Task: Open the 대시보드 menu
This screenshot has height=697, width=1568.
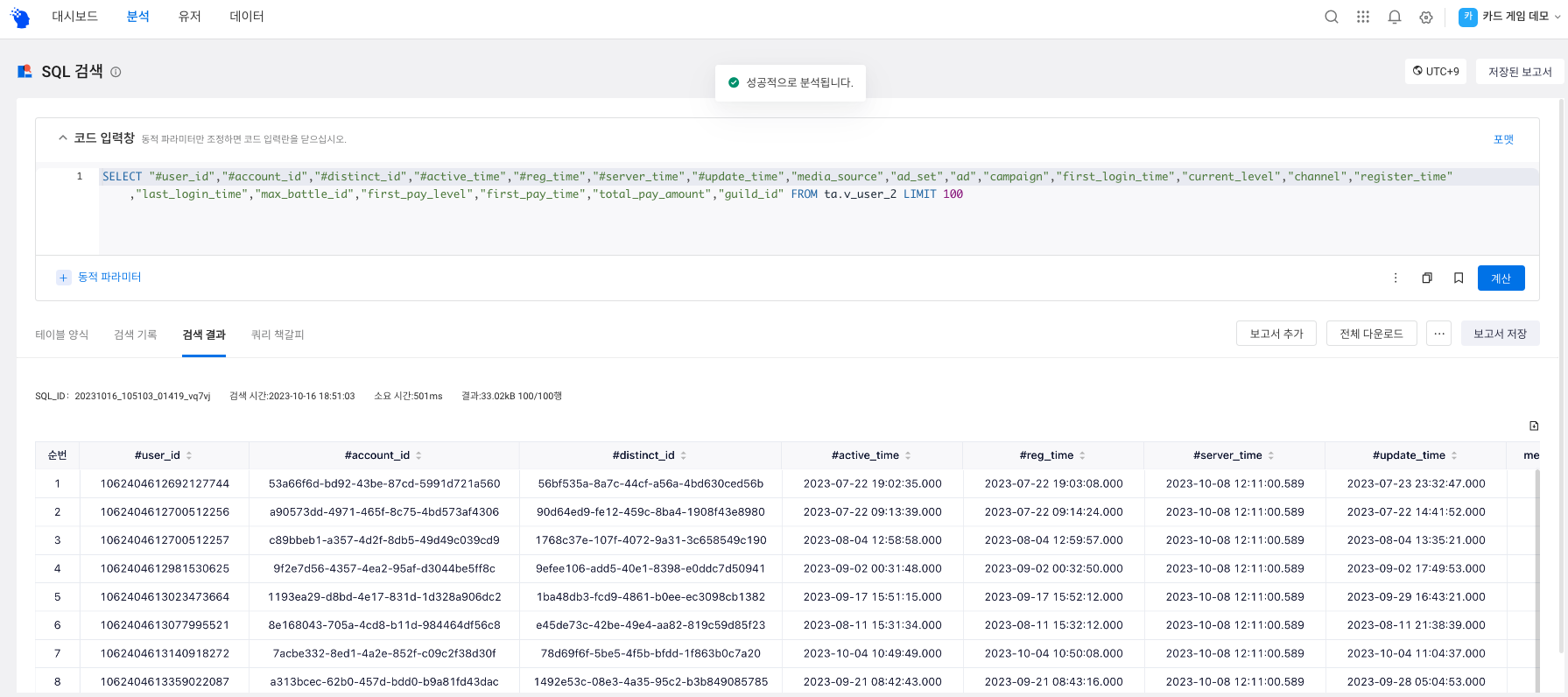Action: (74, 17)
